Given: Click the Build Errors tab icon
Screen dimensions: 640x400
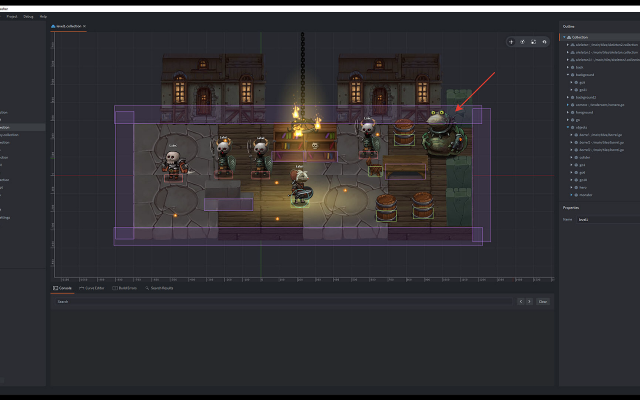Looking at the screenshot, I should [x=115, y=288].
